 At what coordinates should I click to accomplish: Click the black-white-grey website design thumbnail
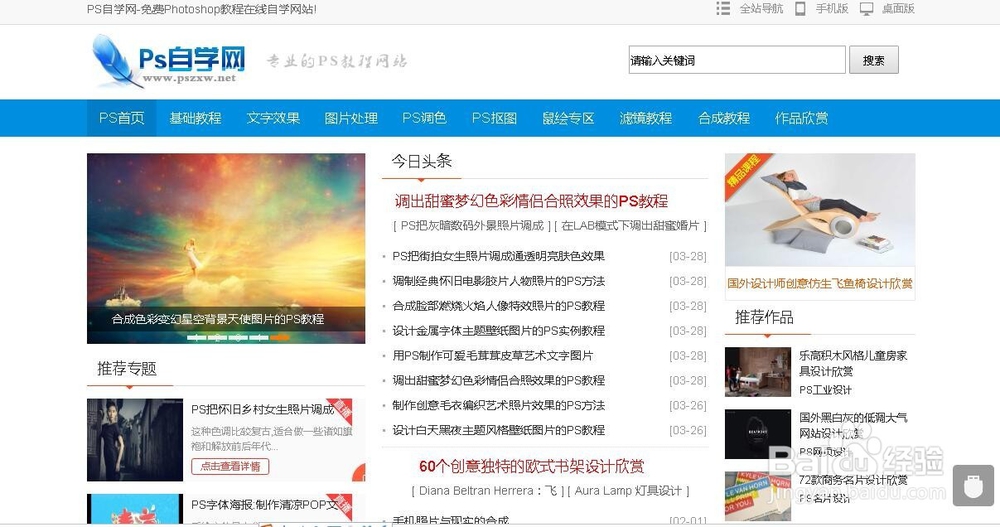pos(758,434)
